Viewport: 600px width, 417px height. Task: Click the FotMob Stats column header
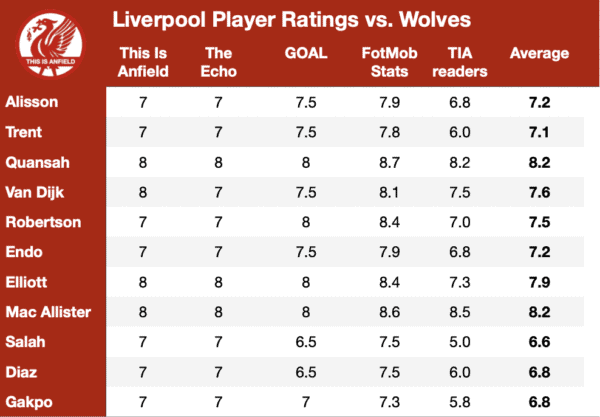click(x=389, y=62)
